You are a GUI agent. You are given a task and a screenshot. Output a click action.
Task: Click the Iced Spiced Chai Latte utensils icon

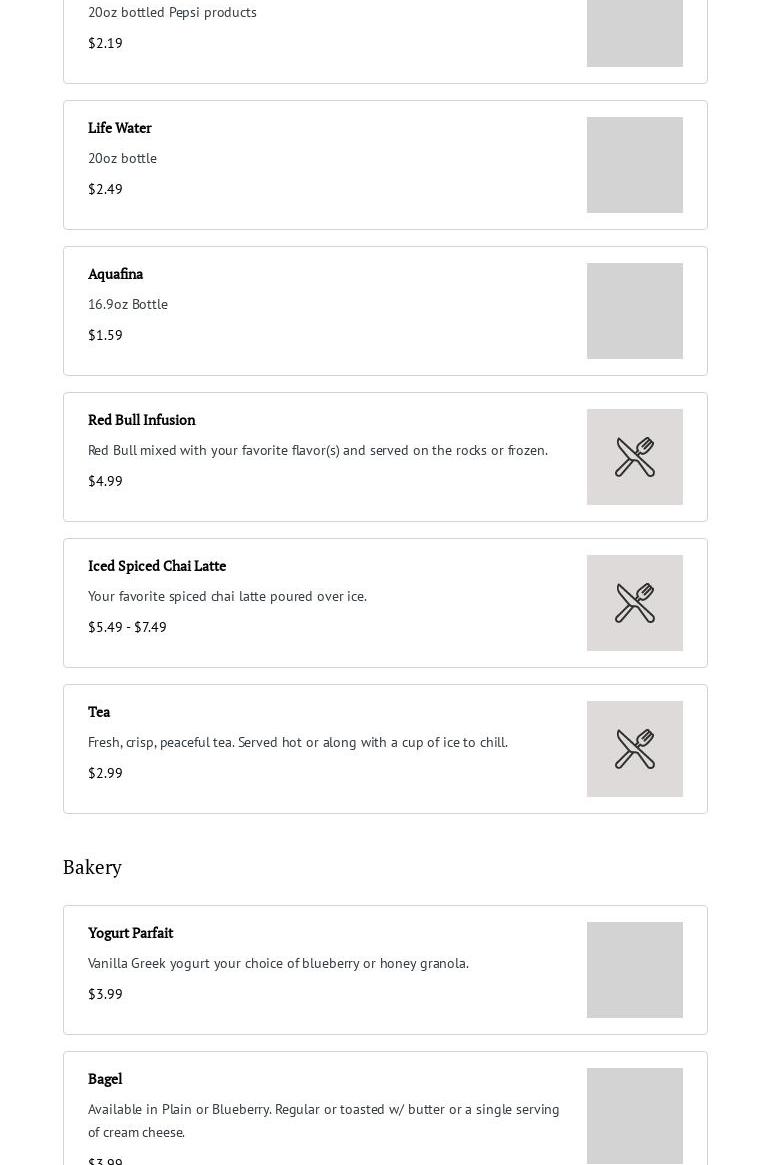point(635,603)
